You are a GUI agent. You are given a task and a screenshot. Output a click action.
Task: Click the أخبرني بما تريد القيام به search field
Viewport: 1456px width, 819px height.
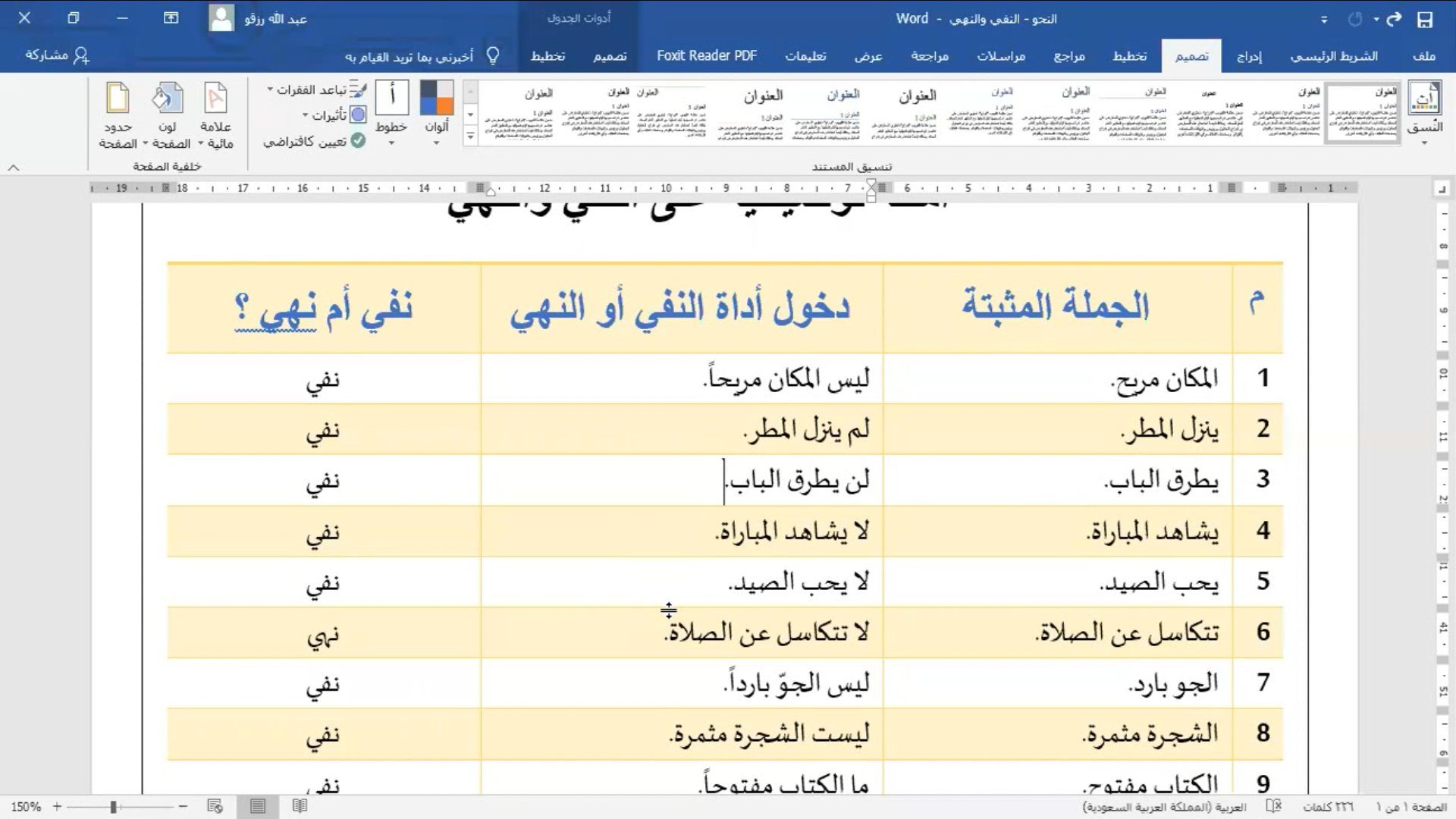[409, 57]
